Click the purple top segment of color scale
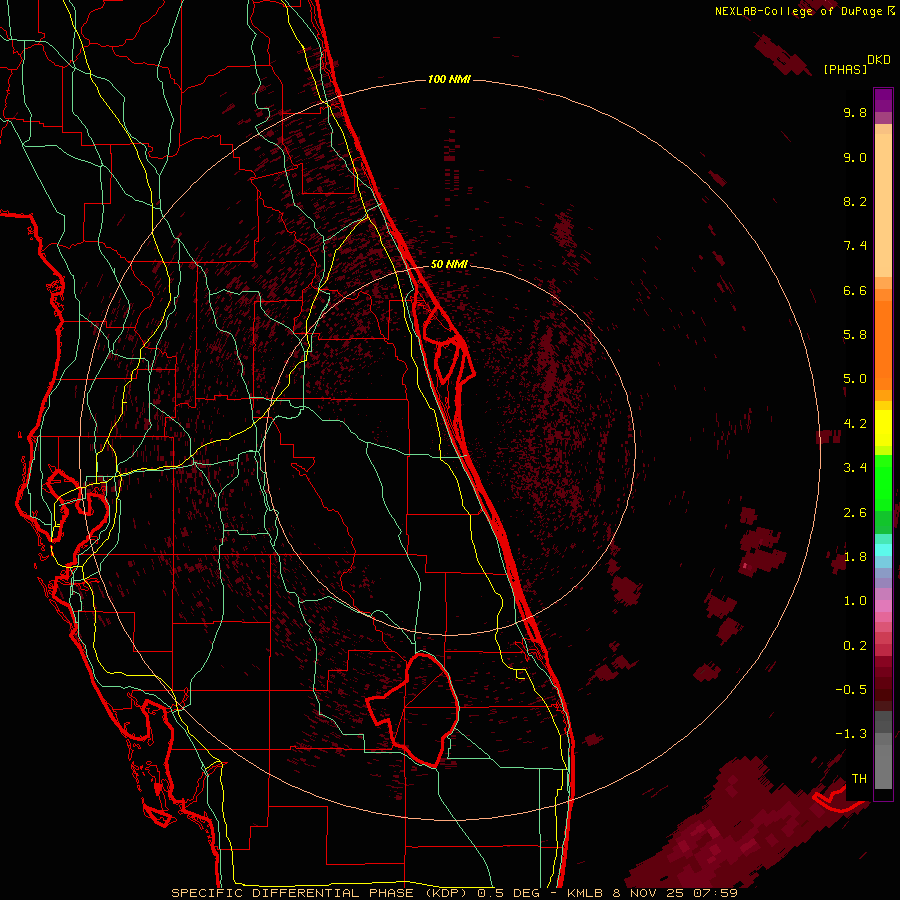Viewport: 900px width, 900px height. (883, 100)
